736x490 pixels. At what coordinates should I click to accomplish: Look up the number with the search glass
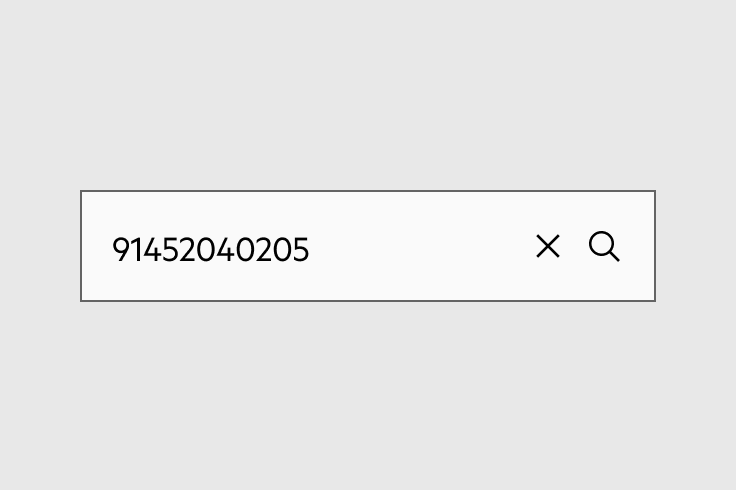(604, 246)
